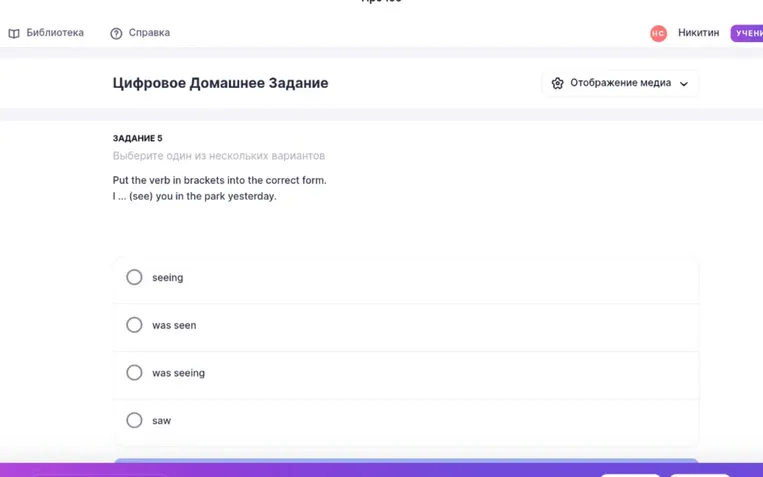Click the purple УЧЕНИК role badge
Screen dimensions: 763x477
[747, 33]
